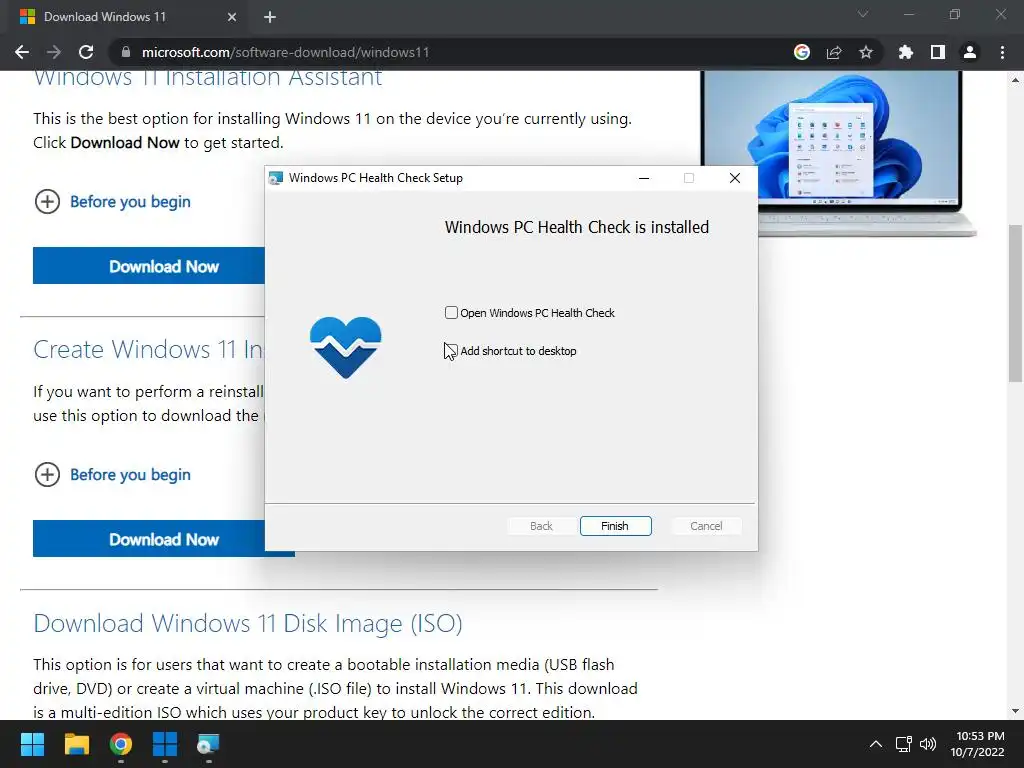Reload the page with refresh icon
The height and width of the screenshot is (768, 1024).
tap(86, 52)
